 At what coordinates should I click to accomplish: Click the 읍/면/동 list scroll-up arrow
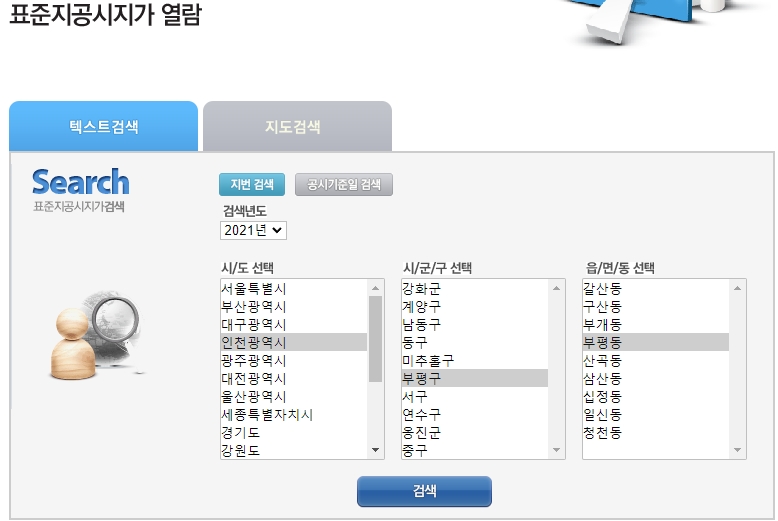pyautogui.click(x=737, y=288)
